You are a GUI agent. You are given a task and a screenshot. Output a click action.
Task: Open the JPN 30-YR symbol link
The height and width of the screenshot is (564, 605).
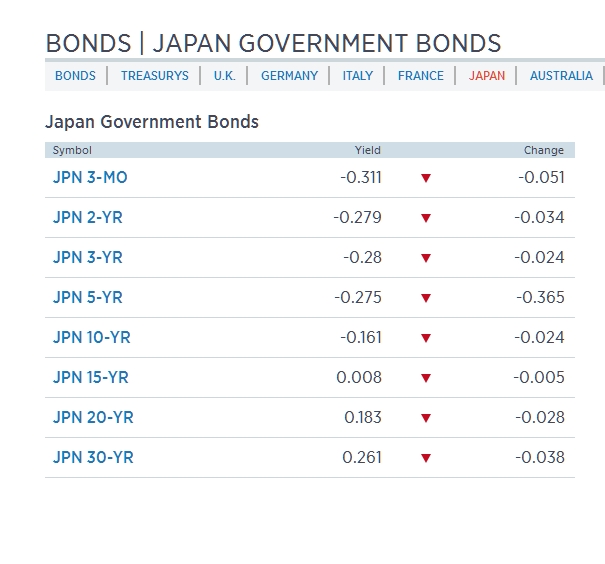pyautogui.click(x=92, y=458)
